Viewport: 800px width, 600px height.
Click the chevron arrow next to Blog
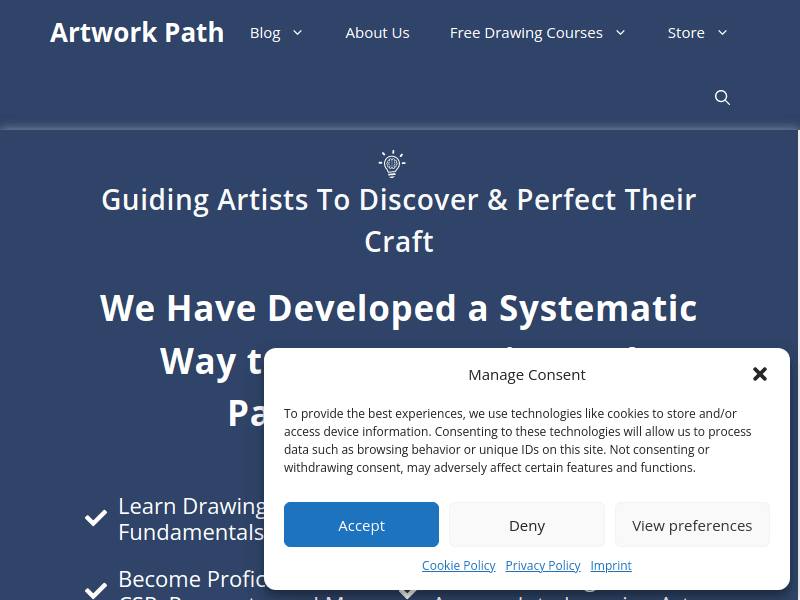tap(298, 32)
